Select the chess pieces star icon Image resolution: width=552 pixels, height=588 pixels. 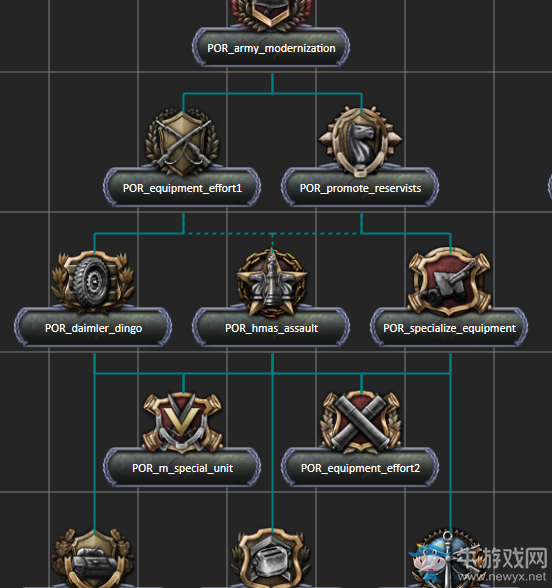pos(272,282)
